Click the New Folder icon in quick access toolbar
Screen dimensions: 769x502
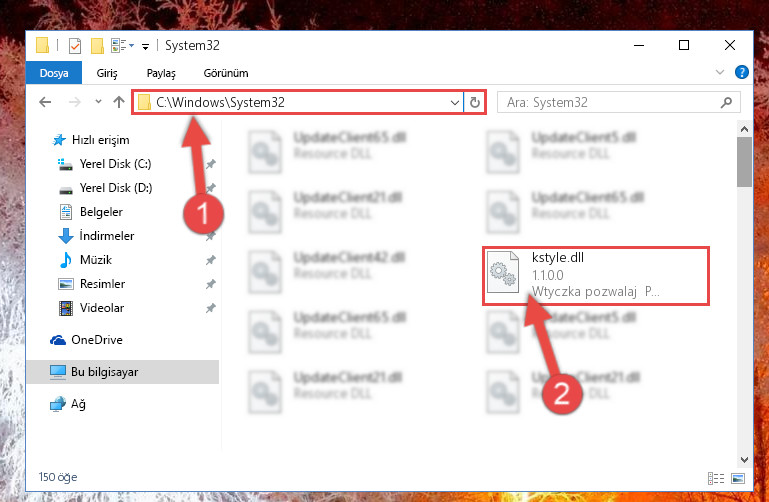click(x=97, y=46)
